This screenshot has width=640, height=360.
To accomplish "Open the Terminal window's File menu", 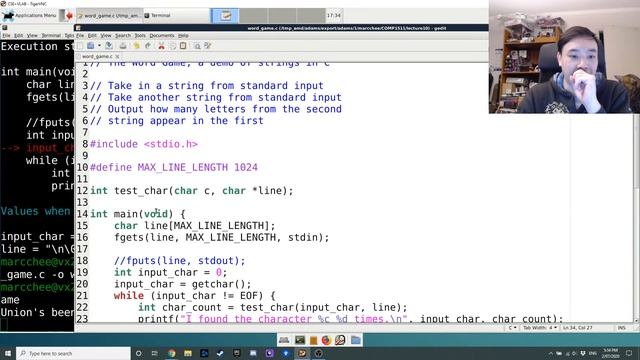I will [6, 36].
